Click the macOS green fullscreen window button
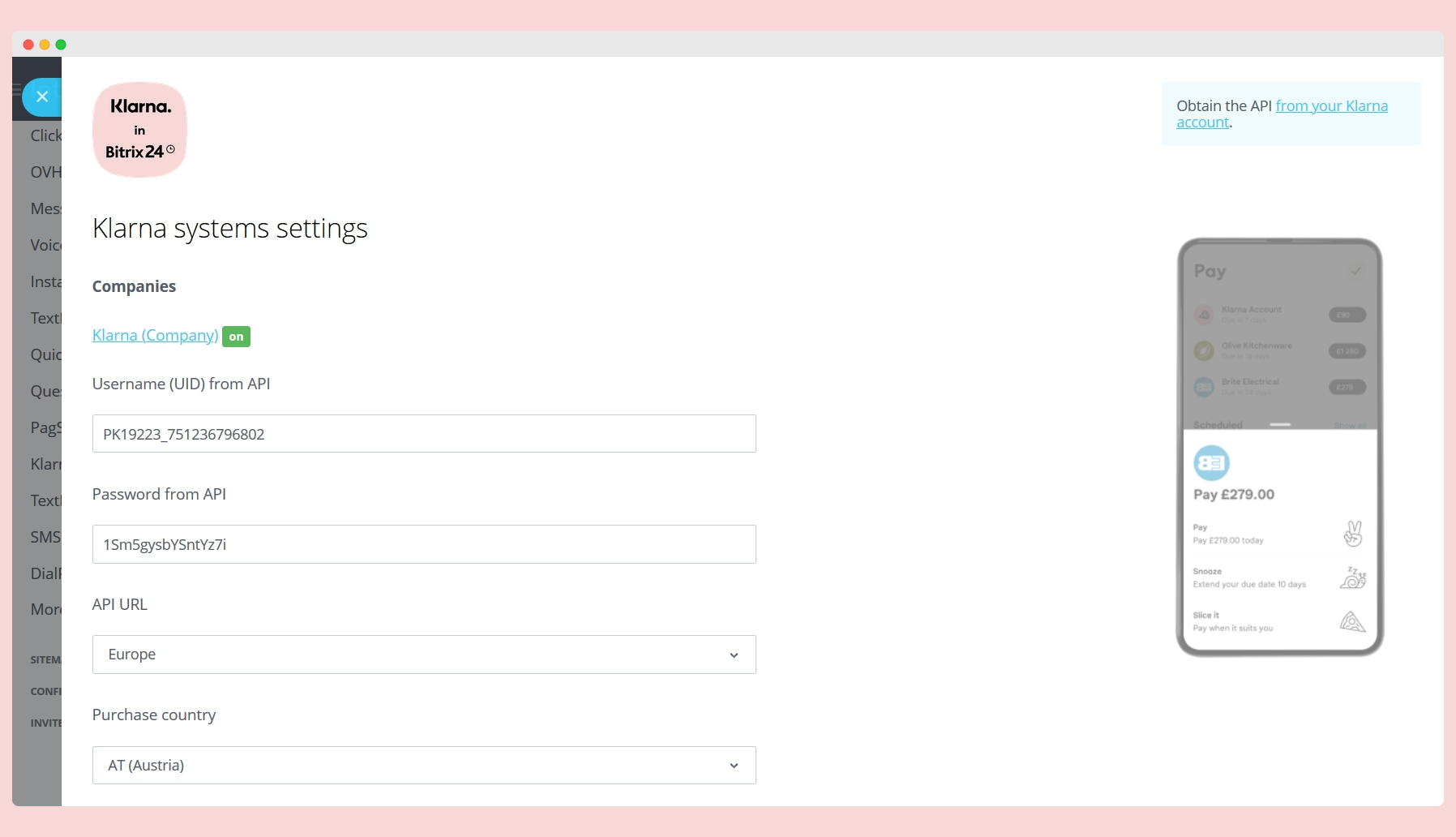Screen dimensions: 1456x837 click(x=61, y=45)
